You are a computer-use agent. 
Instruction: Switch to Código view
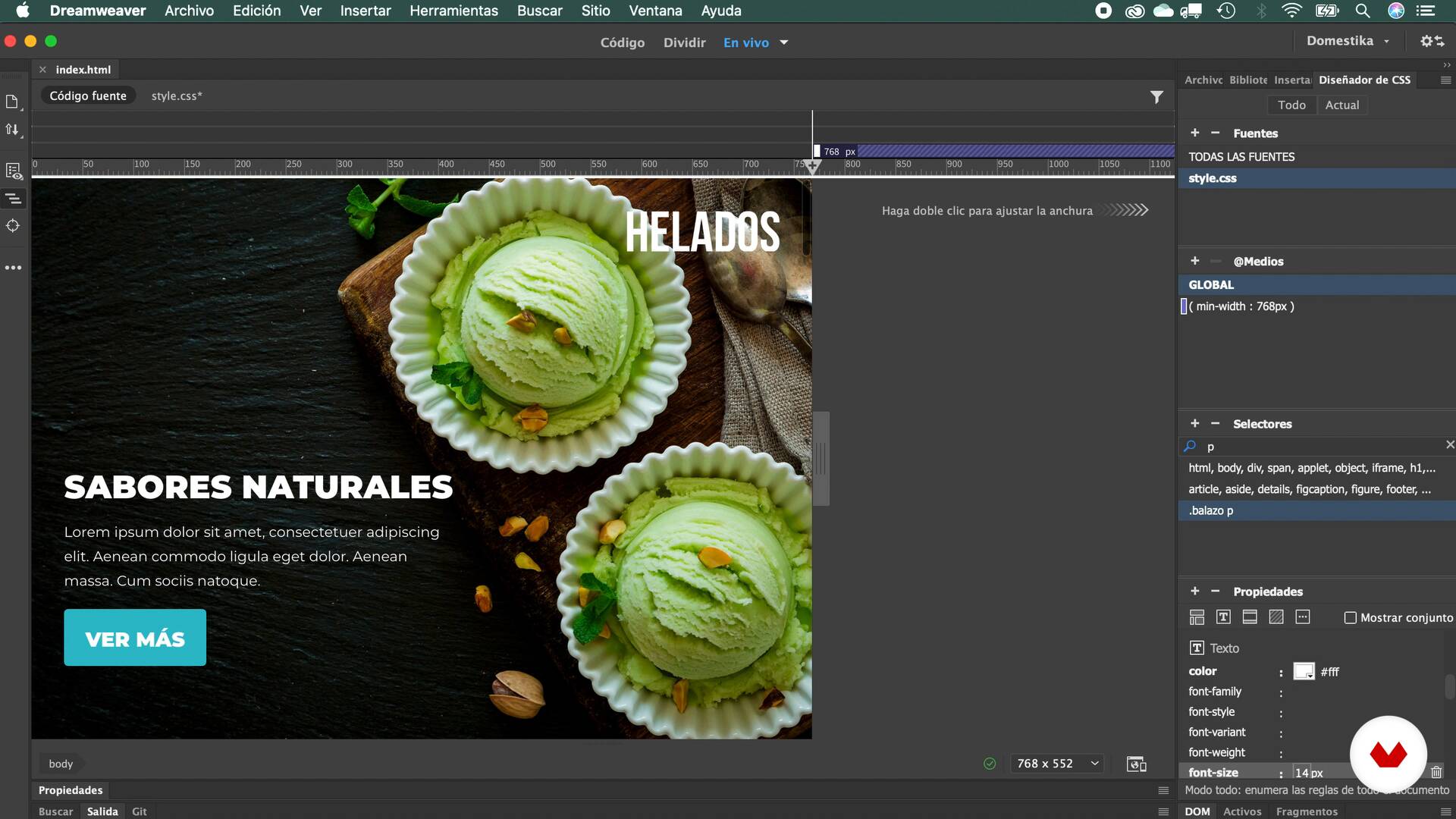pos(623,42)
